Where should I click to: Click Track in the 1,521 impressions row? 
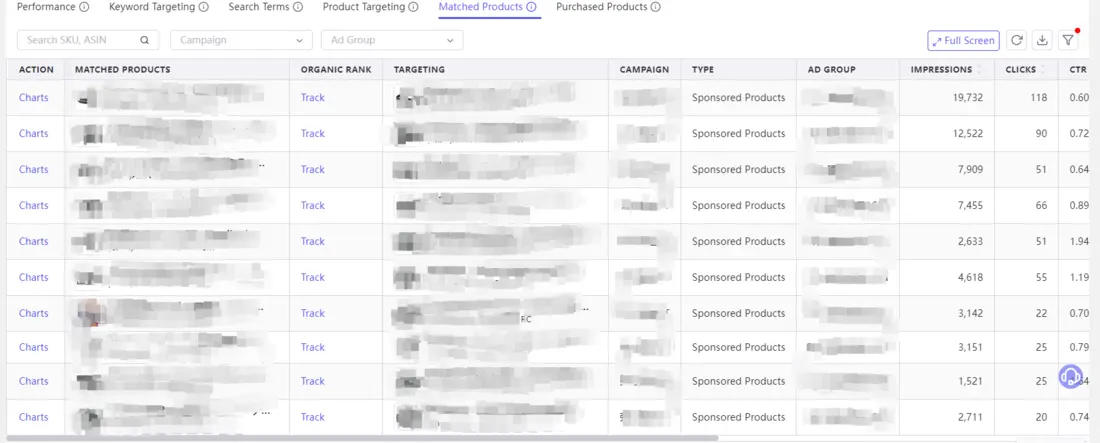coord(313,381)
